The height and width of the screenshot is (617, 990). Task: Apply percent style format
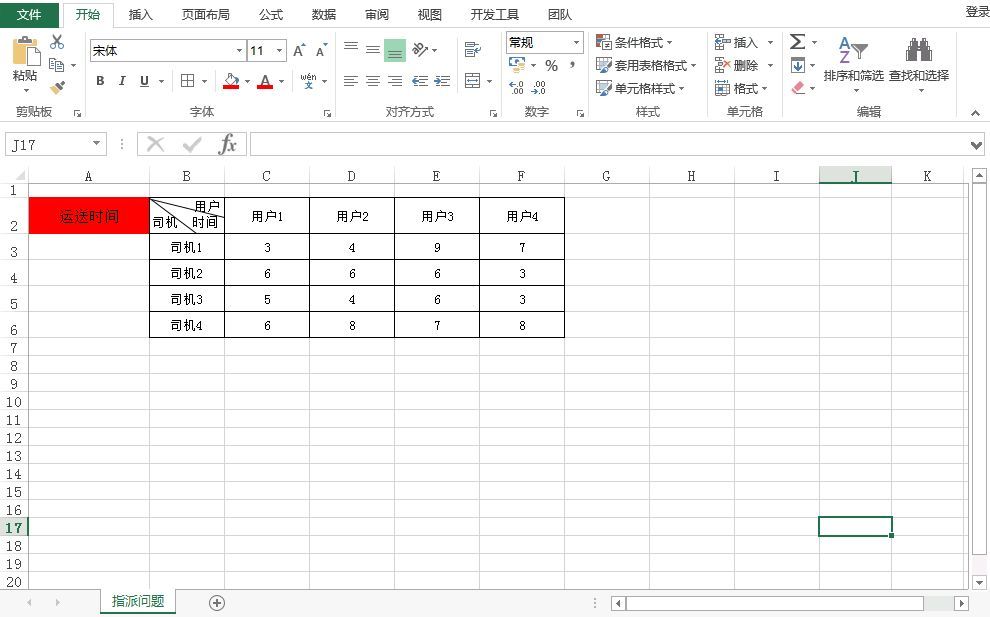(x=551, y=65)
